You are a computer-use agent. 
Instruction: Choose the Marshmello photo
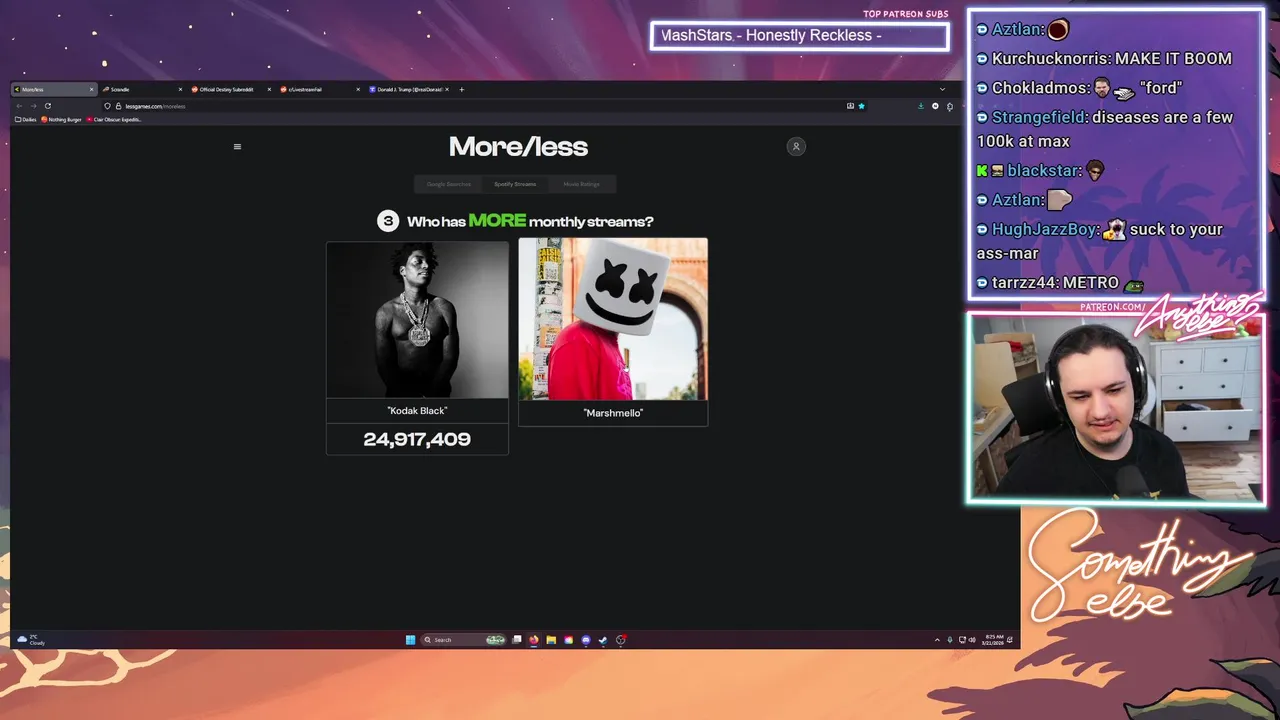tap(613, 319)
